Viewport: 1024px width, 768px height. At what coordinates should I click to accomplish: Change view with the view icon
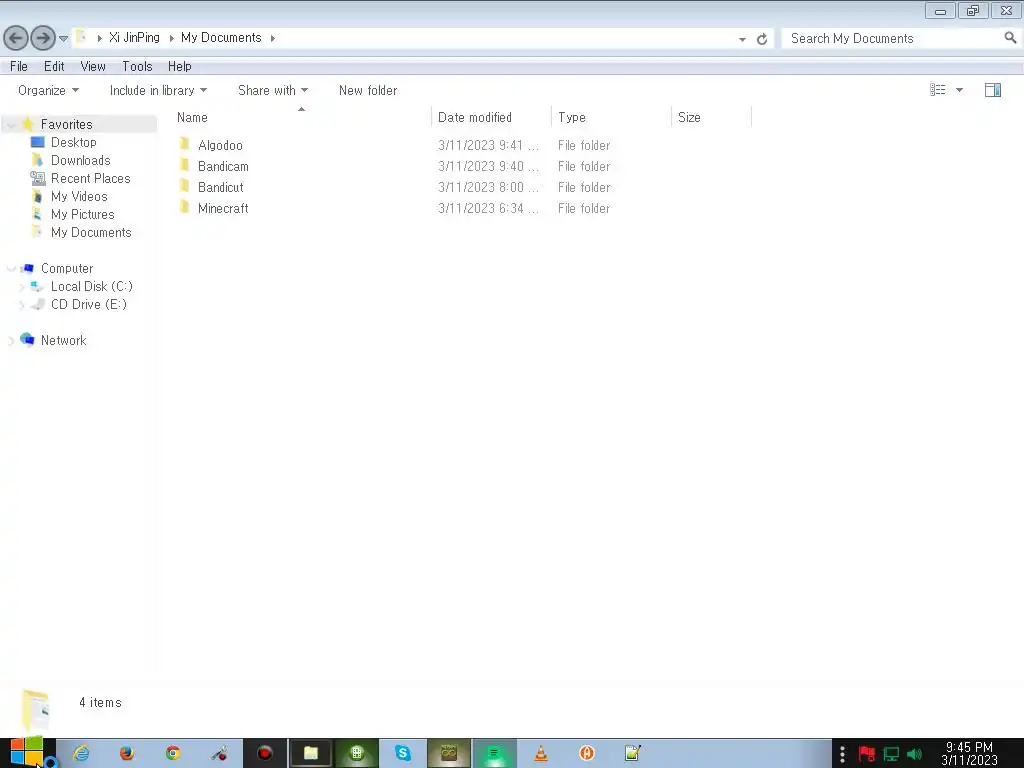coord(938,89)
